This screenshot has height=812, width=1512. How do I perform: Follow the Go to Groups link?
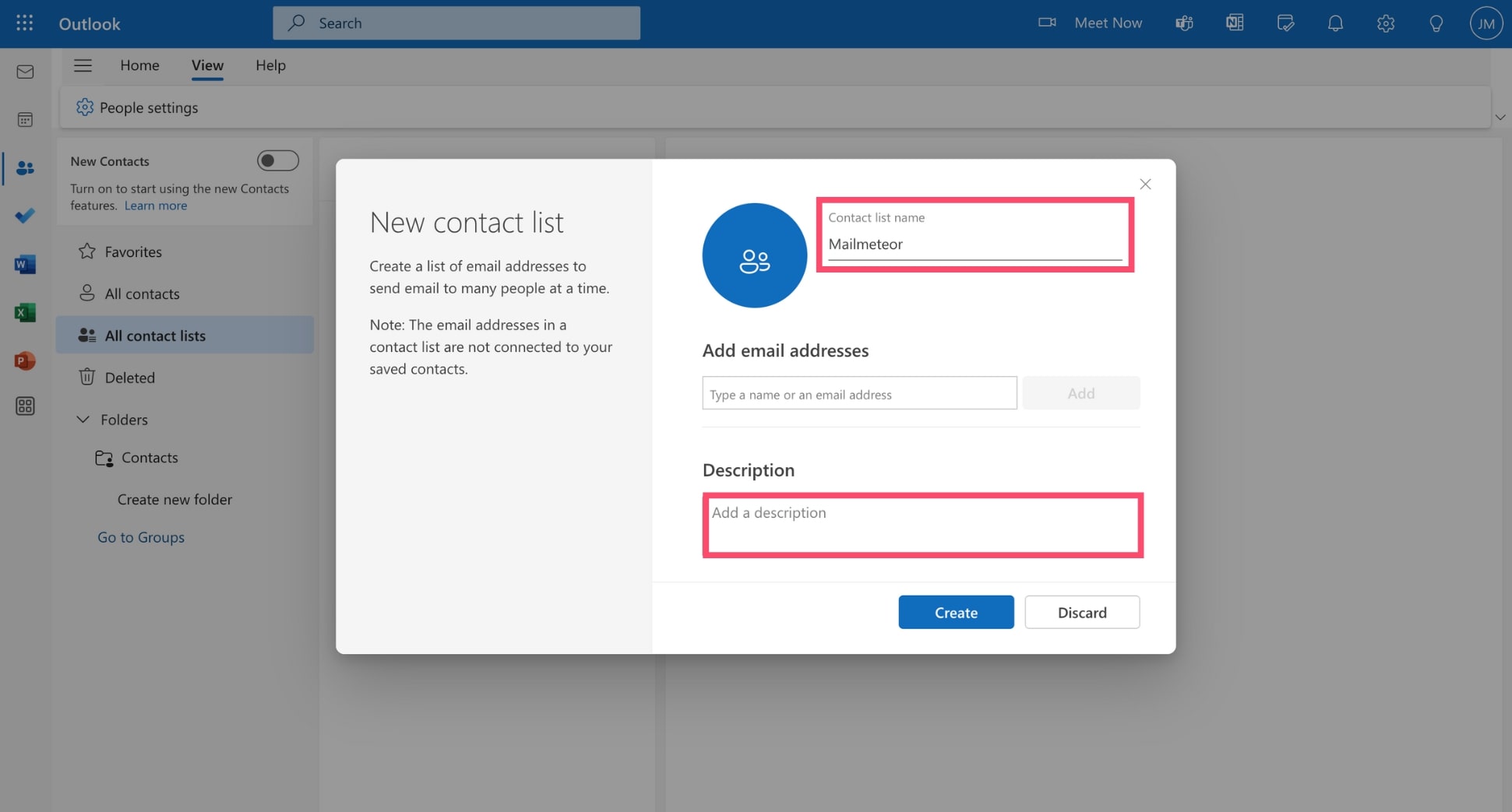[x=141, y=537]
